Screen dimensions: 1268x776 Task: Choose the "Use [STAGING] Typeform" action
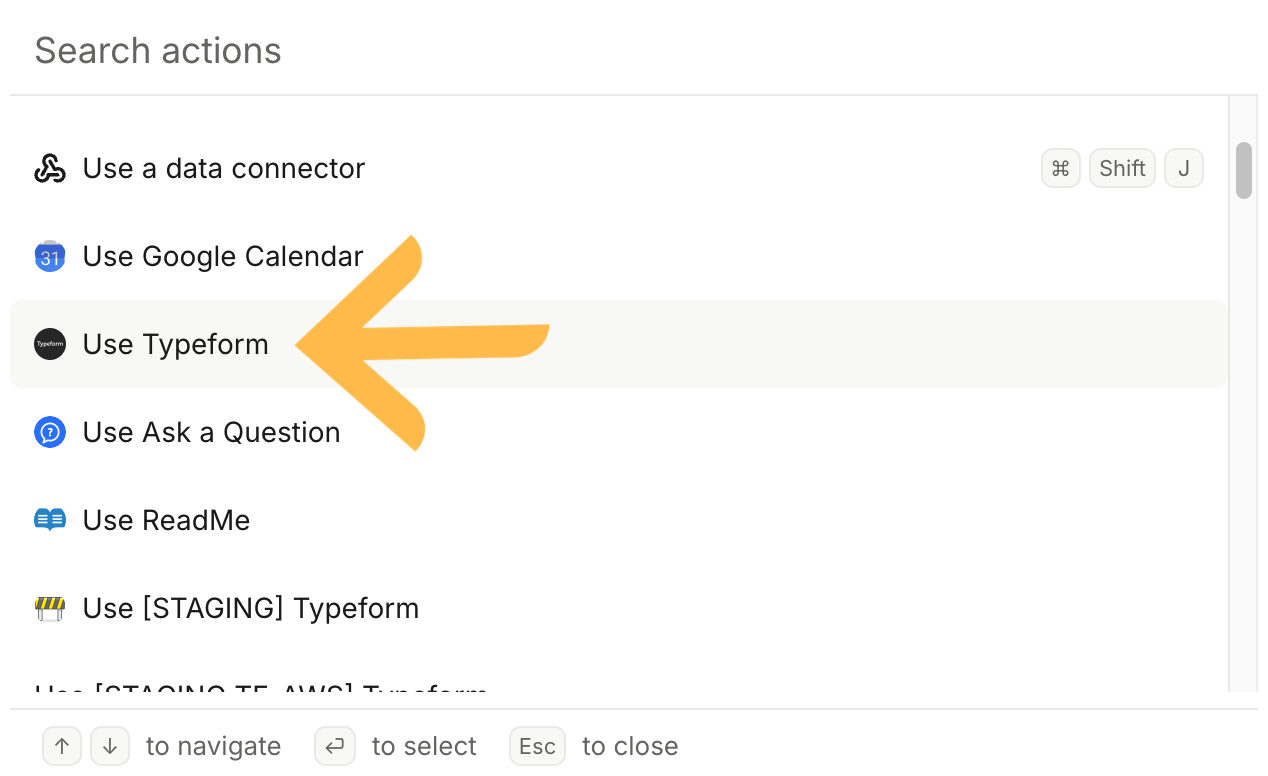click(x=251, y=608)
